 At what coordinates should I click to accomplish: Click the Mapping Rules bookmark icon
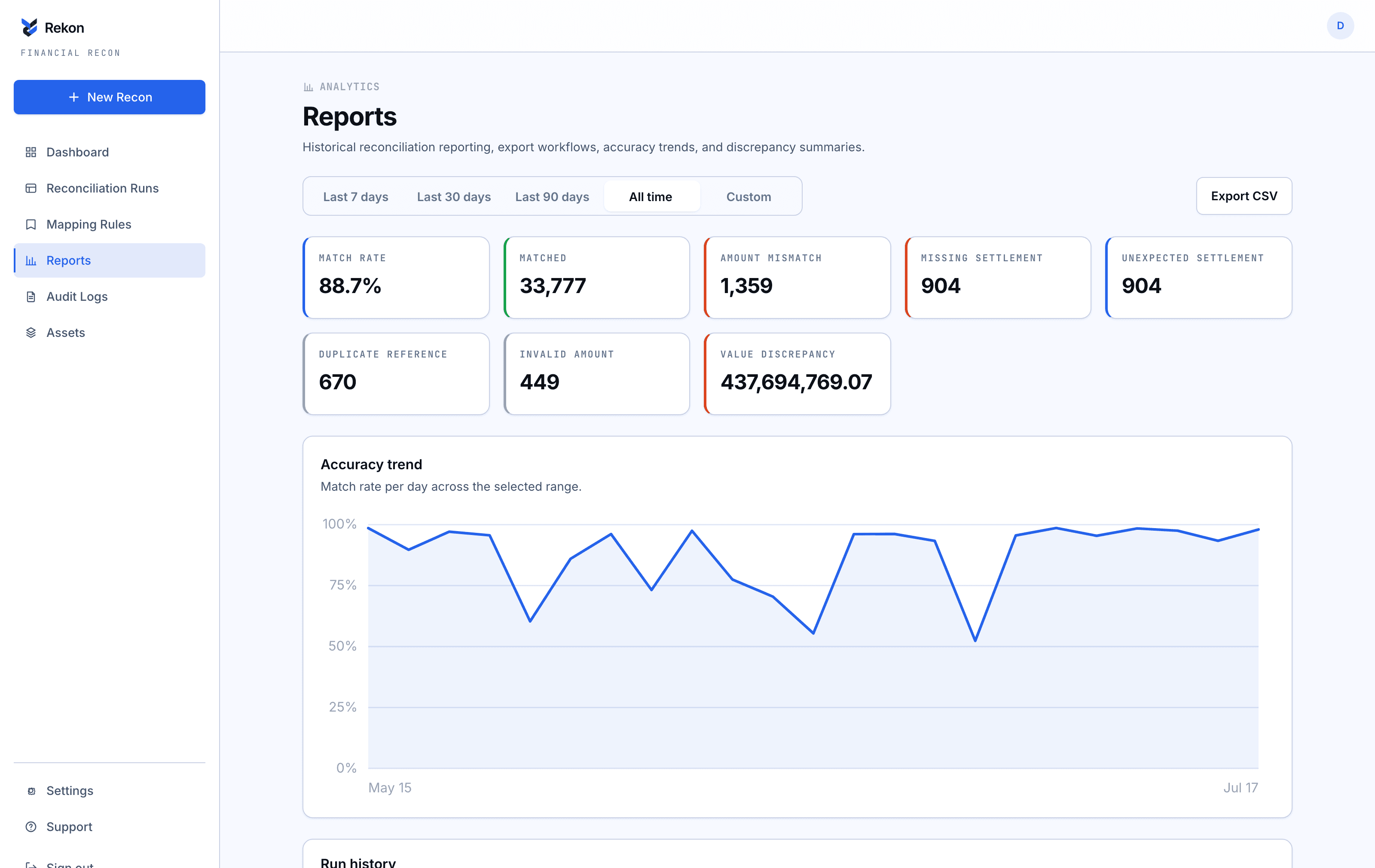tap(31, 224)
